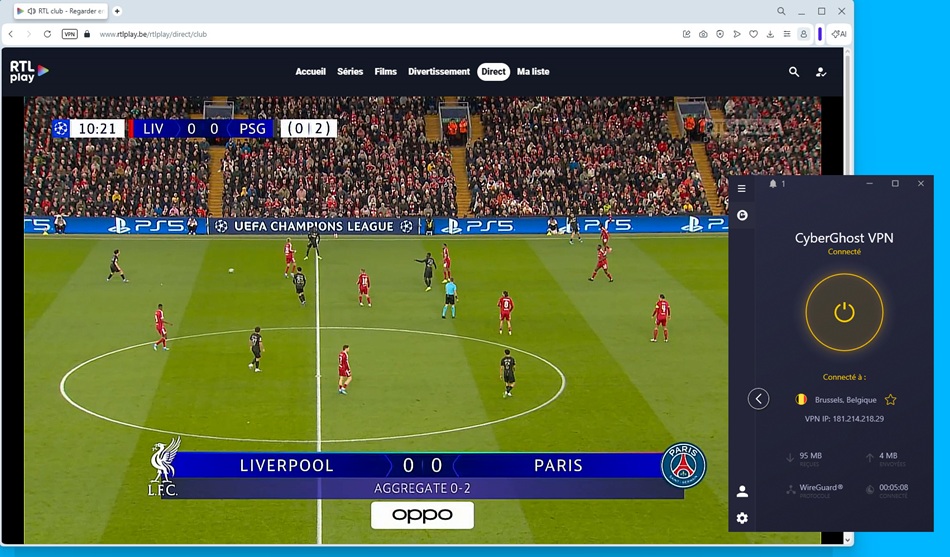Click the circular pinboard icon in toolbar
This screenshot has height=557, width=950.
click(720, 34)
